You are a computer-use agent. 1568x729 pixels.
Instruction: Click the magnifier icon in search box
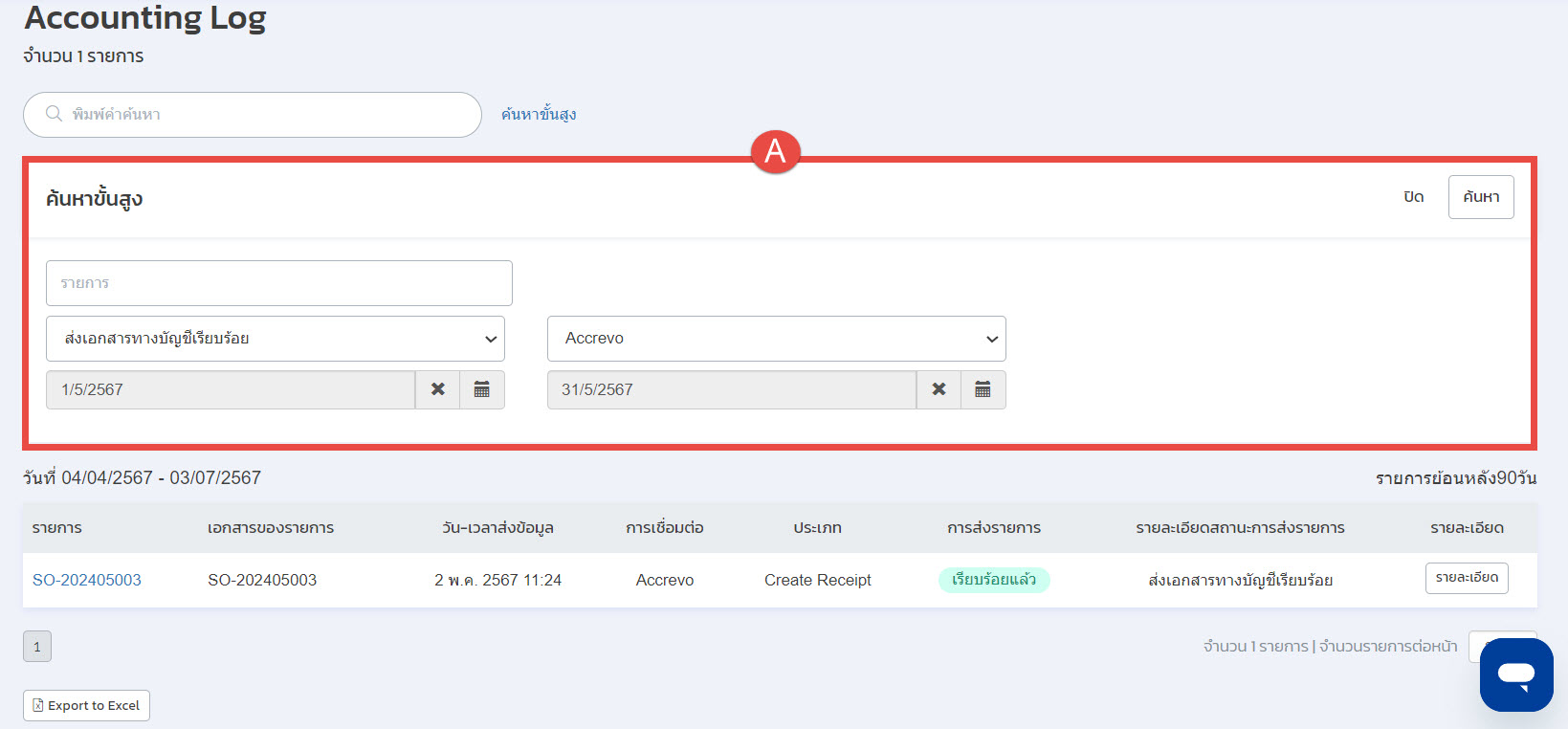(55, 114)
